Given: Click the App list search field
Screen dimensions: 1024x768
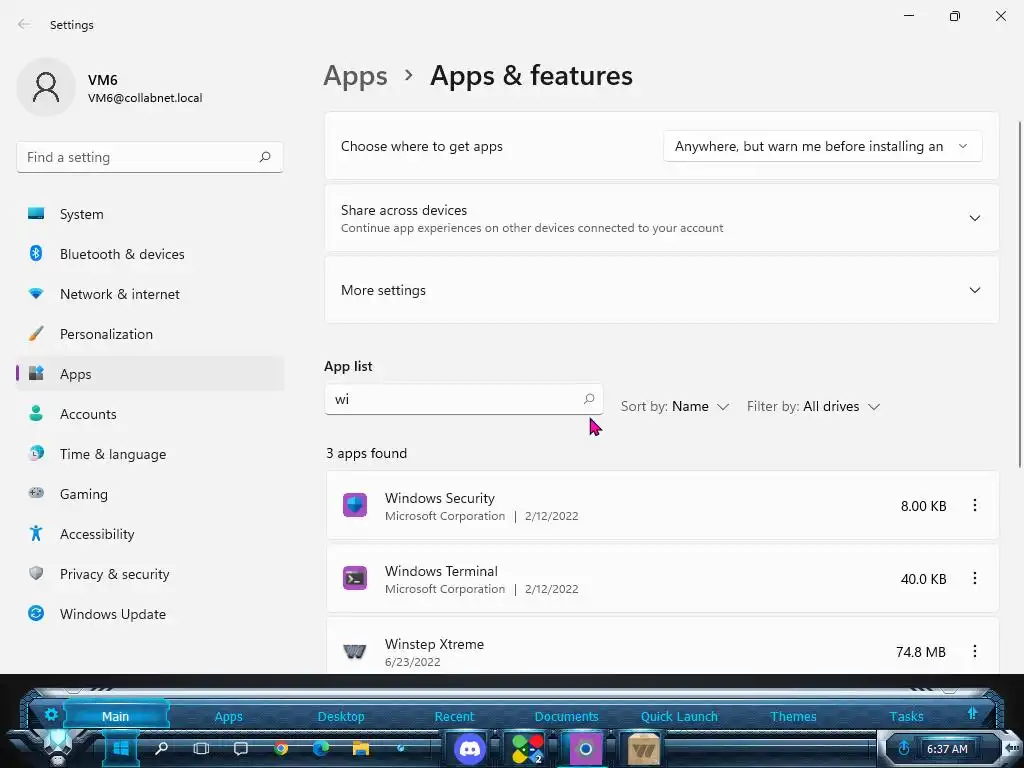Looking at the screenshot, I should [464, 399].
